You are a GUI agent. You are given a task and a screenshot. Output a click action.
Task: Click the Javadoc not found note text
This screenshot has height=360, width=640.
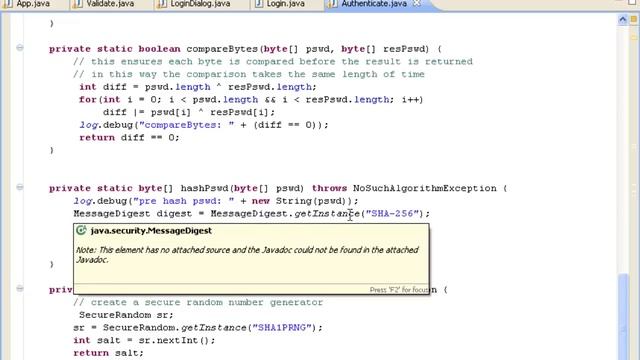pyautogui.click(x=247, y=255)
